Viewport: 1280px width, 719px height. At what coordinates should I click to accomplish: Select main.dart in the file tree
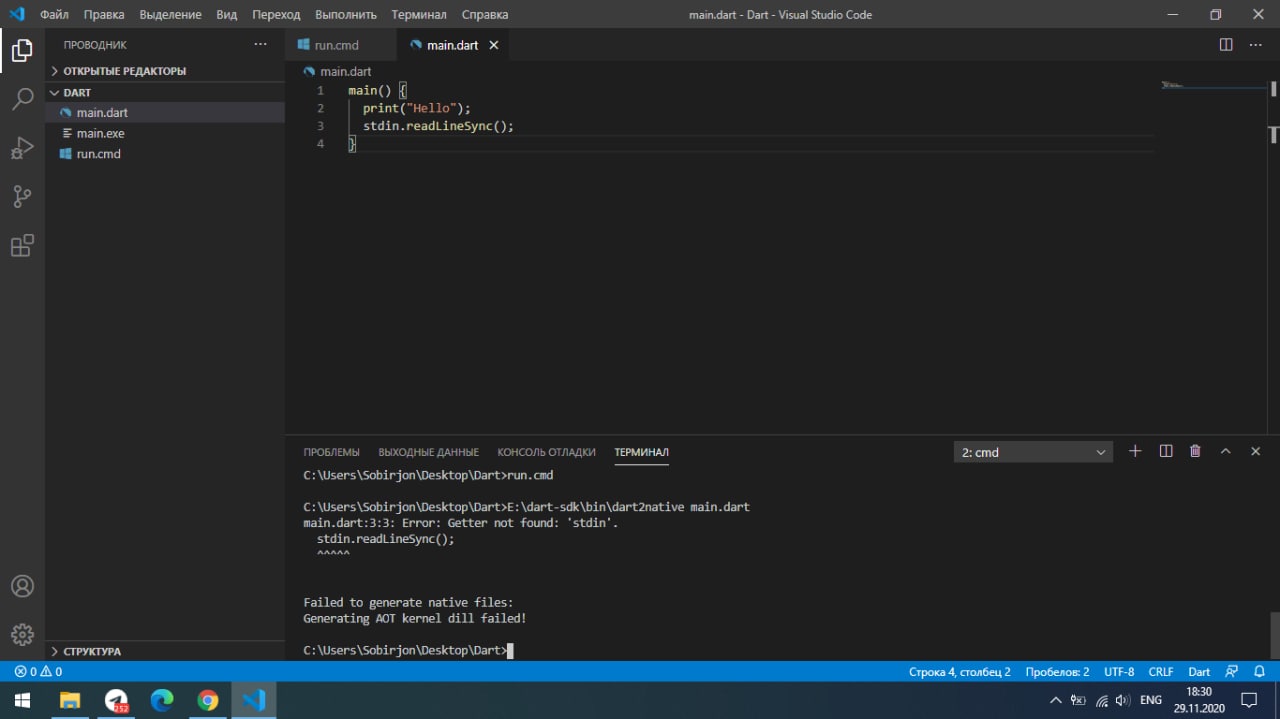(x=165, y=113)
